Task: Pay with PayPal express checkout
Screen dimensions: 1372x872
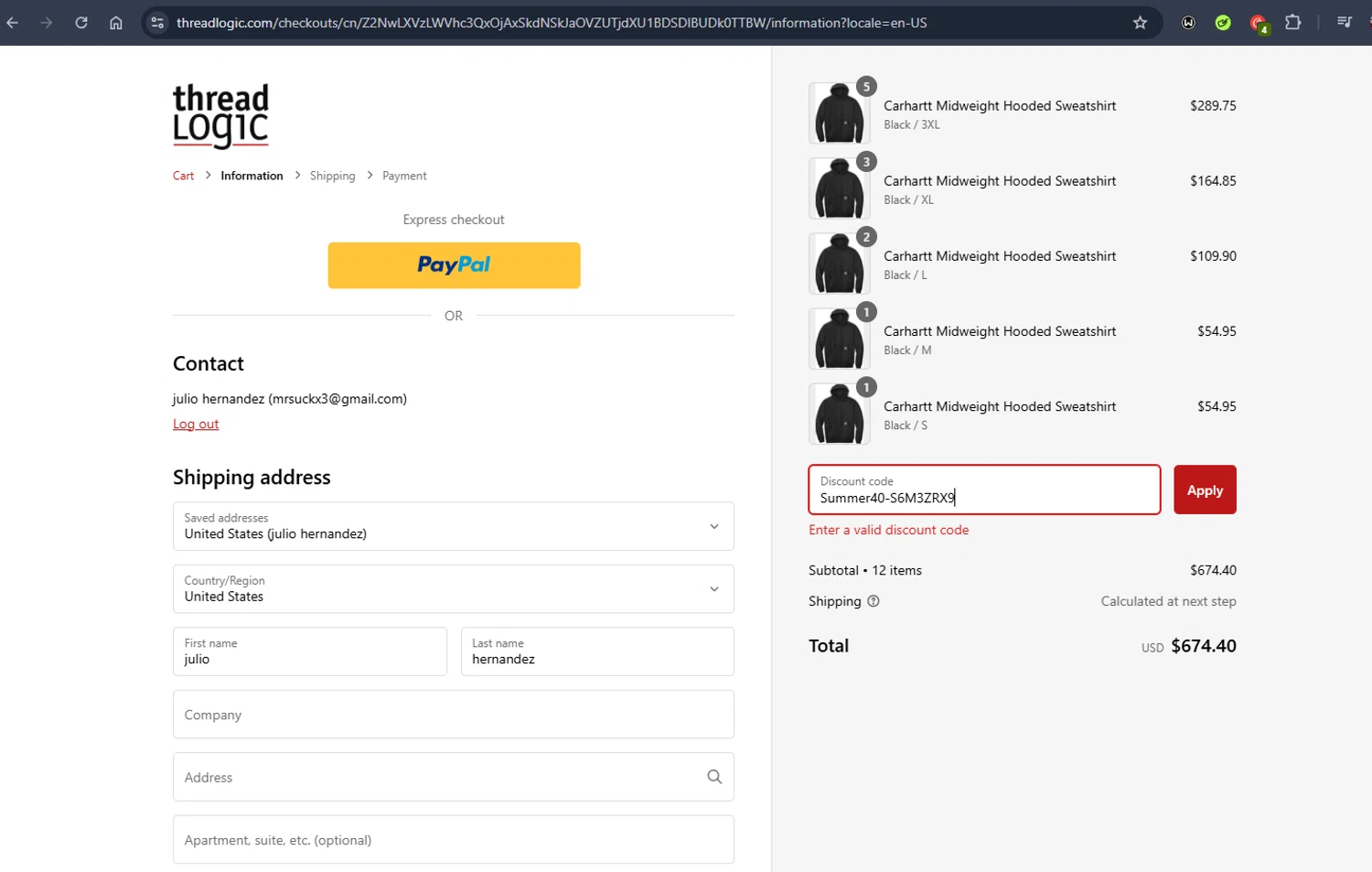Action: tap(454, 265)
